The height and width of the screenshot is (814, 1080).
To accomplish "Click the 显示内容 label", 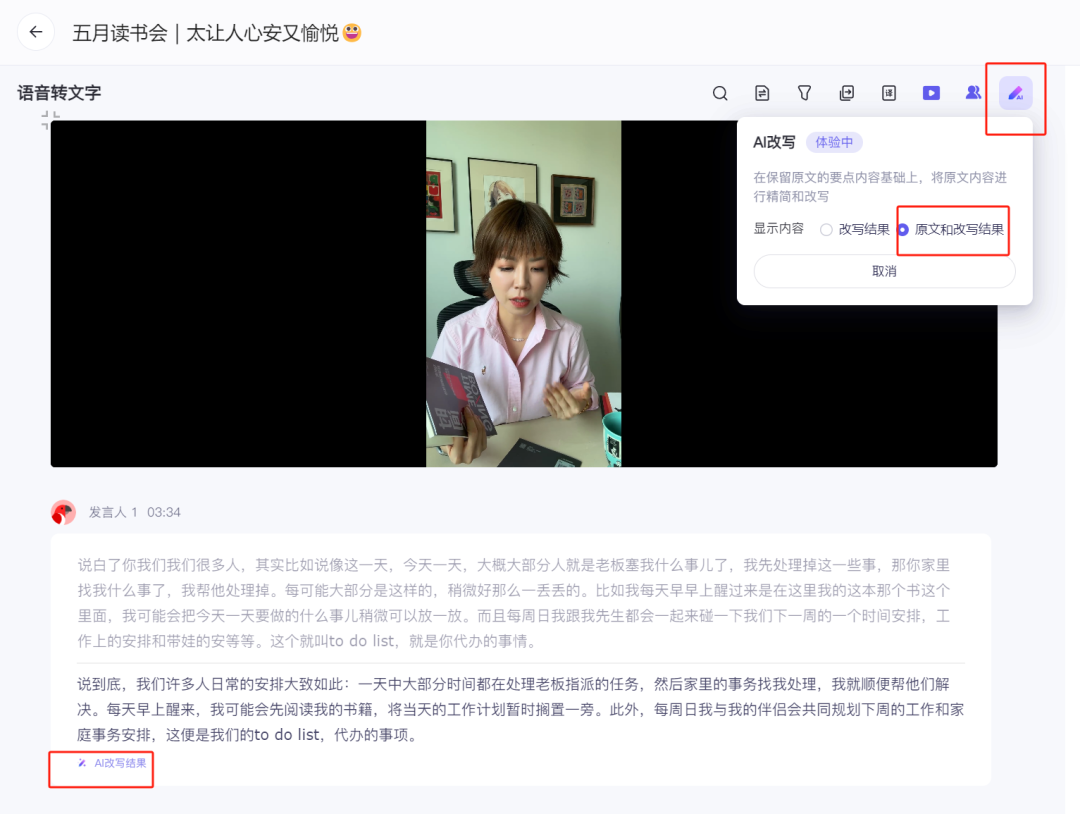I will (778, 229).
